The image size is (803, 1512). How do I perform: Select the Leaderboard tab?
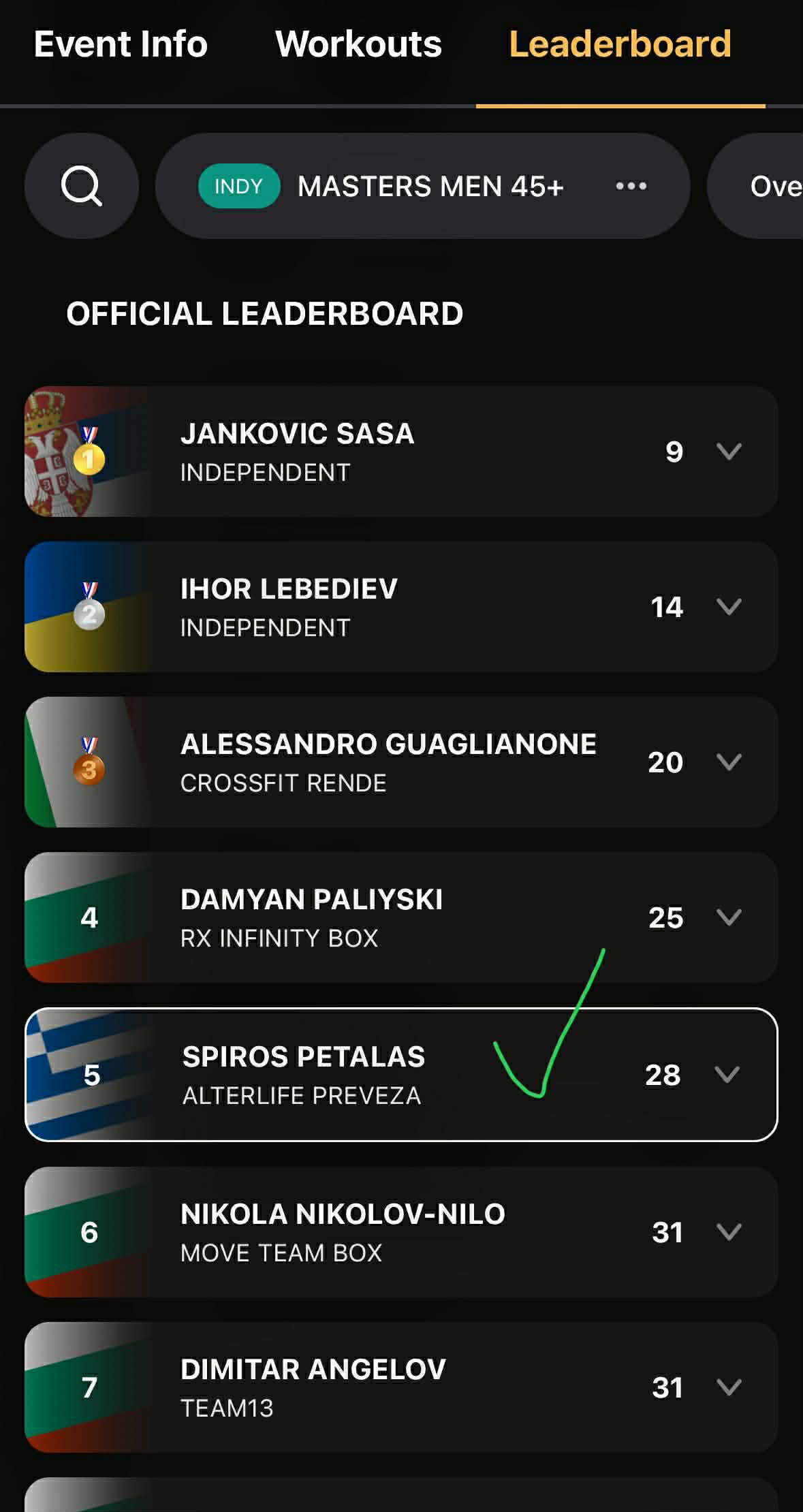point(620,44)
